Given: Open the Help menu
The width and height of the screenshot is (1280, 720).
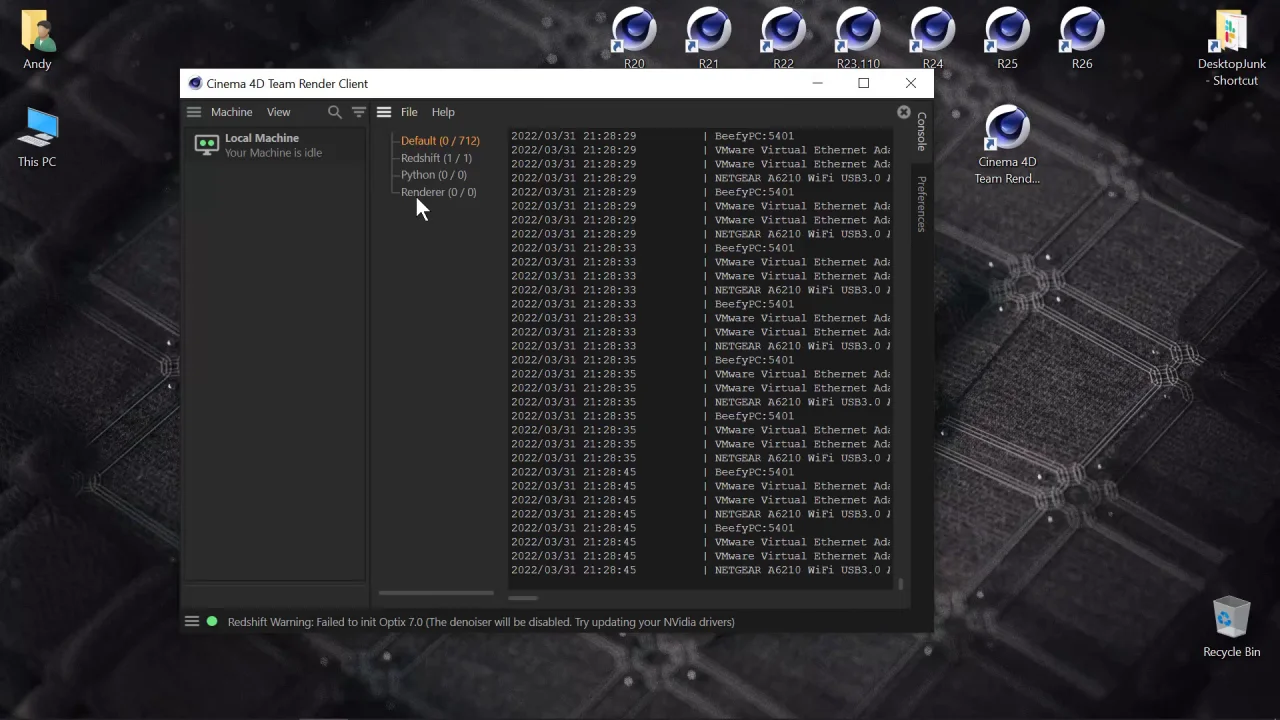Looking at the screenshot, I should 443,112.
